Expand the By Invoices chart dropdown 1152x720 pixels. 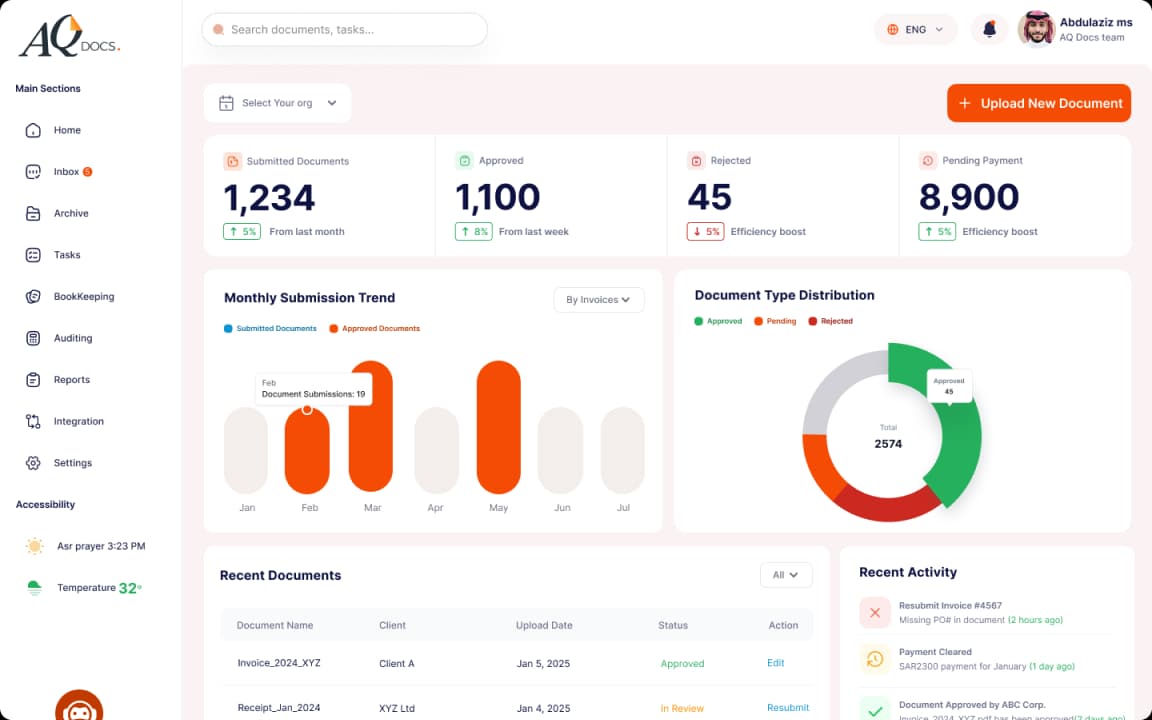click(598, 299)
